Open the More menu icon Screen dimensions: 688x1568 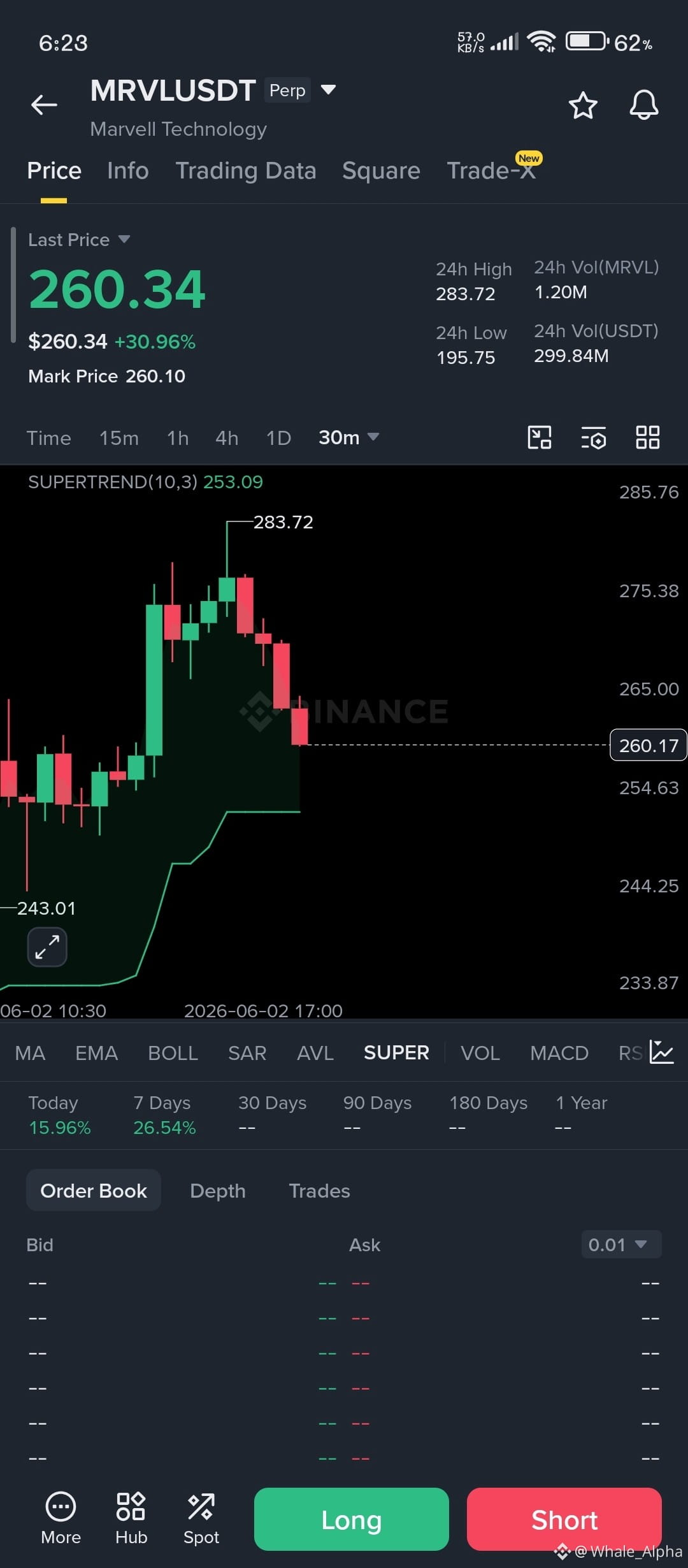(61, 1519)
